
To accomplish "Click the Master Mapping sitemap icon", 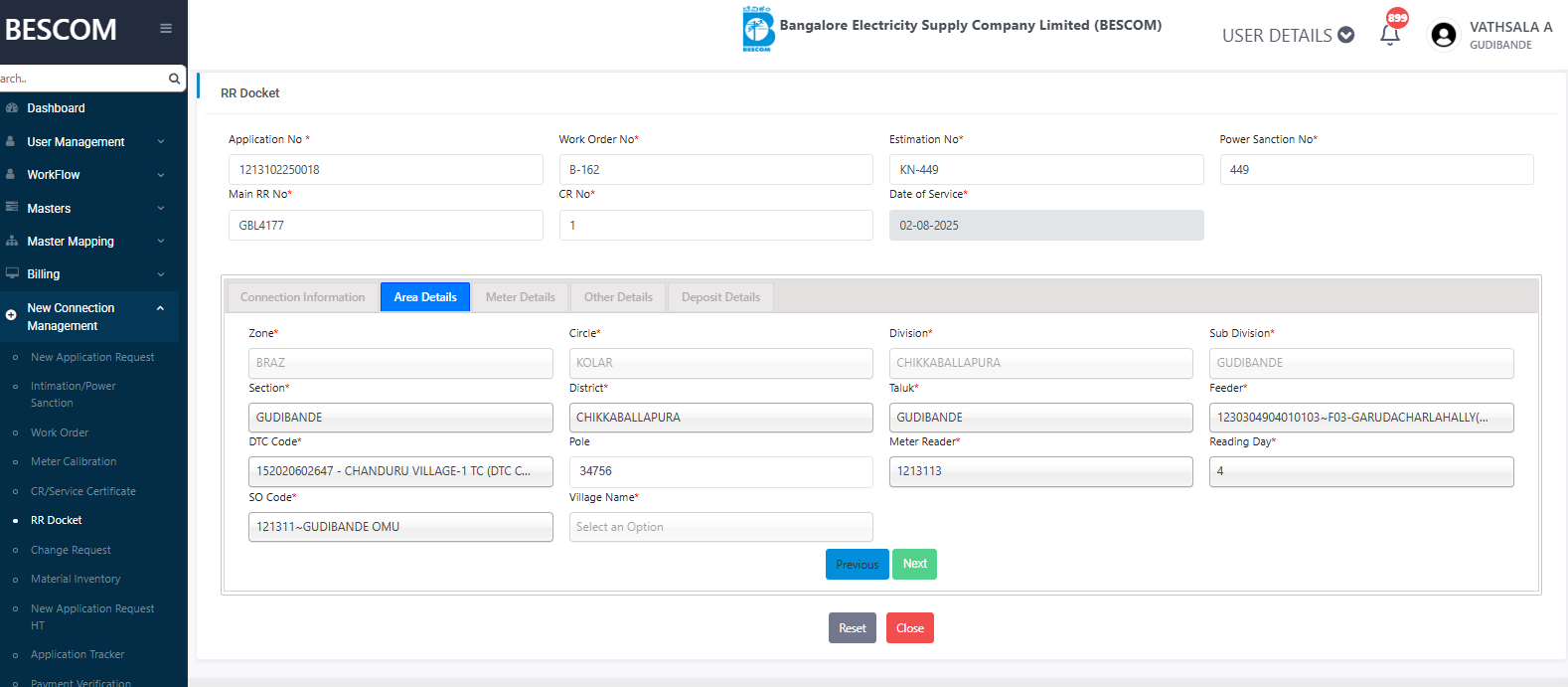I will pos(12,241).
